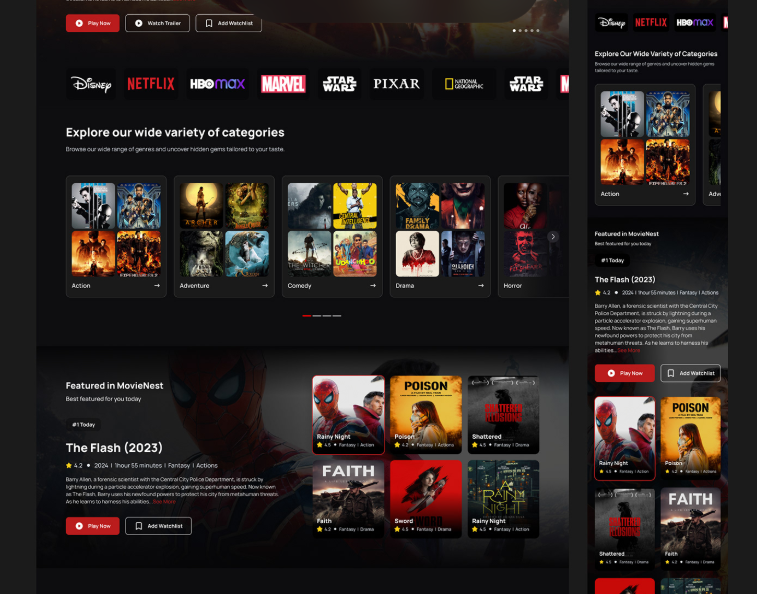
Task: Click the Marvel logo in the brand row
Action: tap(283, 84)
